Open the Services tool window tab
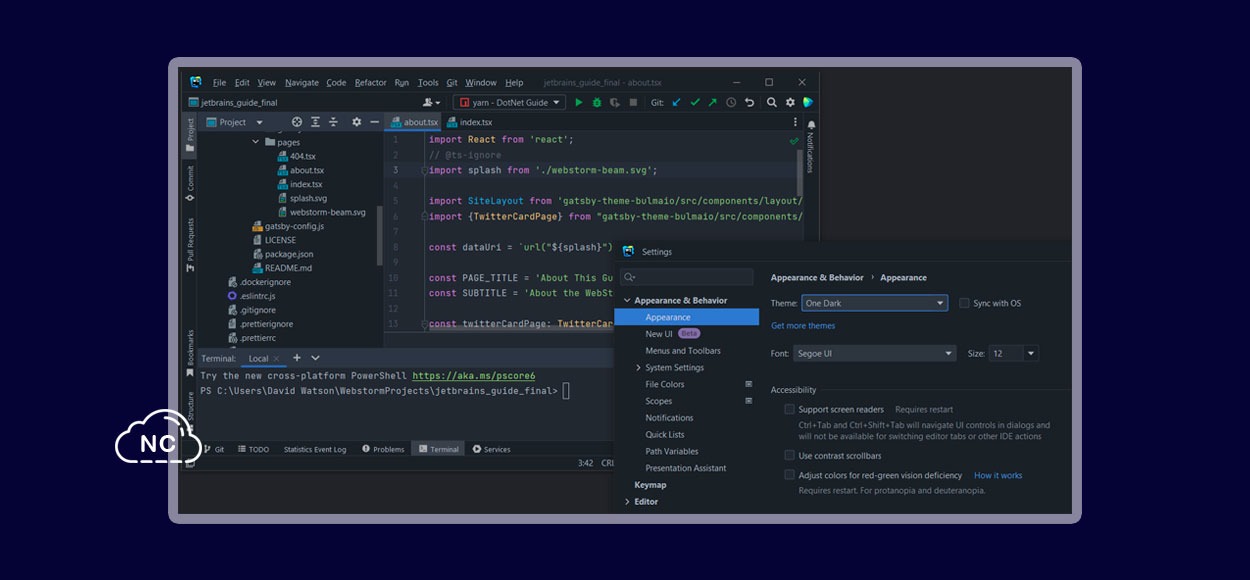1250x580 pixels. (x=491, y=449)
